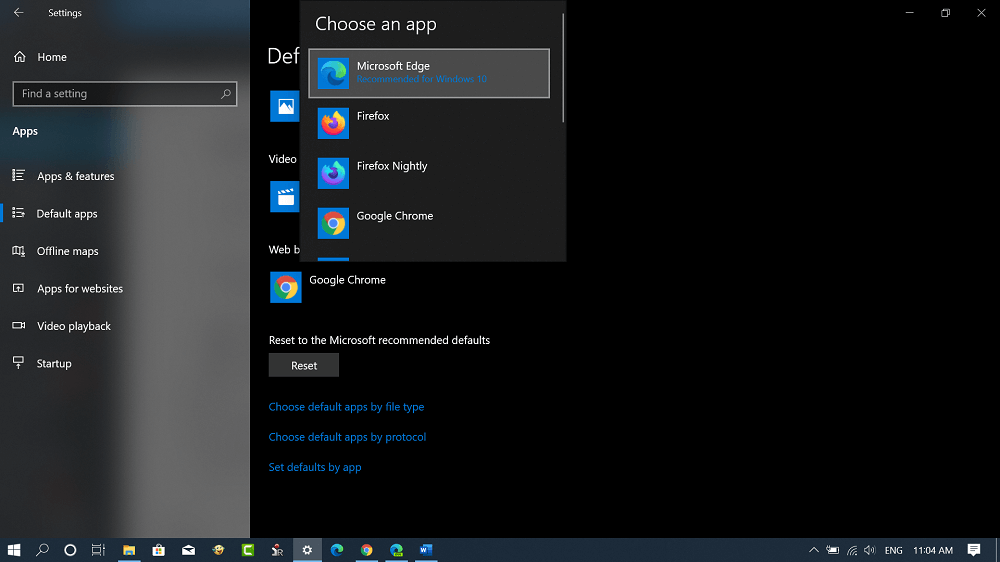The image size is (1000, 562).
Task: Select Google Chrome in Choose an app
Action: point(429,223)
